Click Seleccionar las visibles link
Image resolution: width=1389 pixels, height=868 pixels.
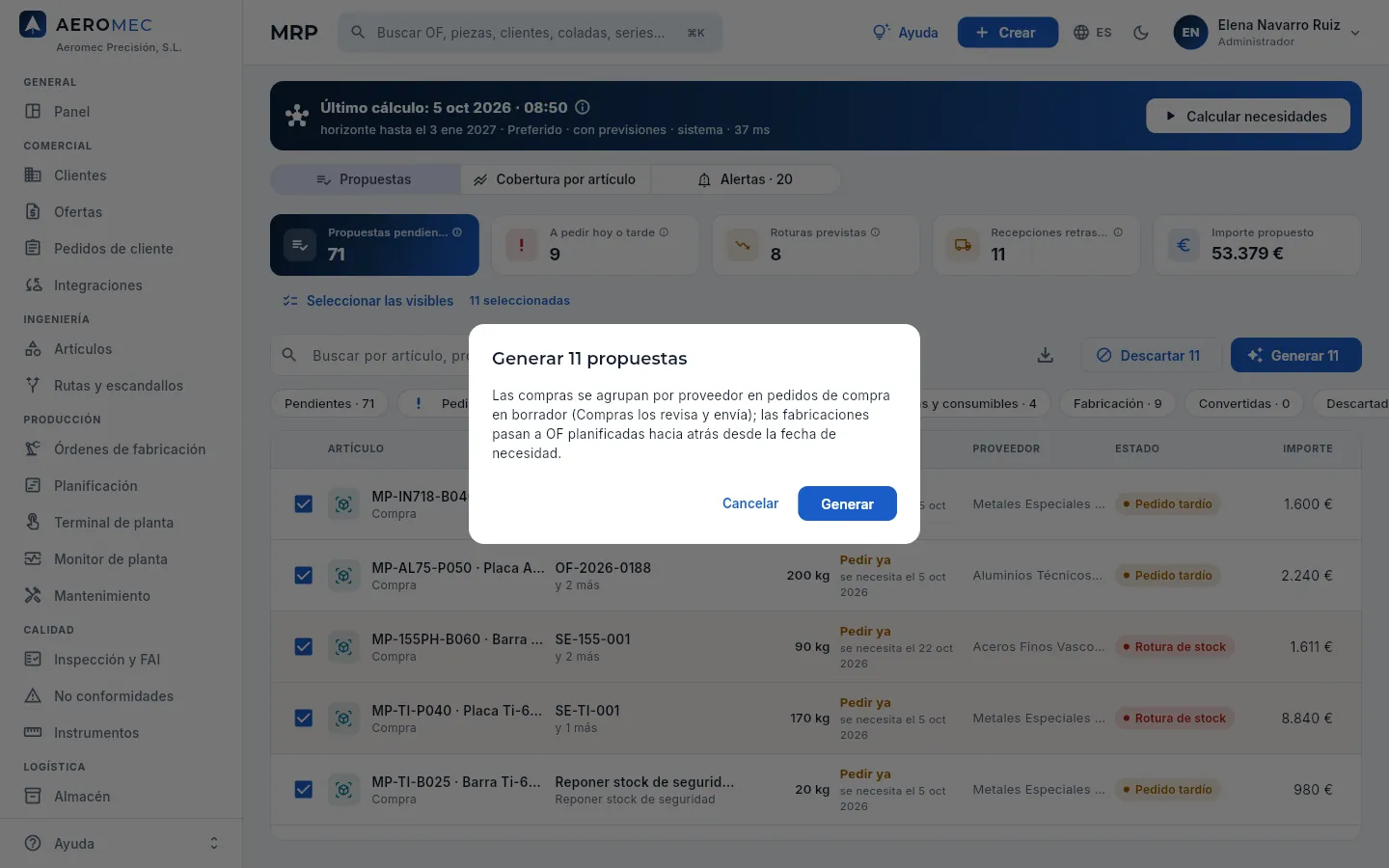pos(368,301)
